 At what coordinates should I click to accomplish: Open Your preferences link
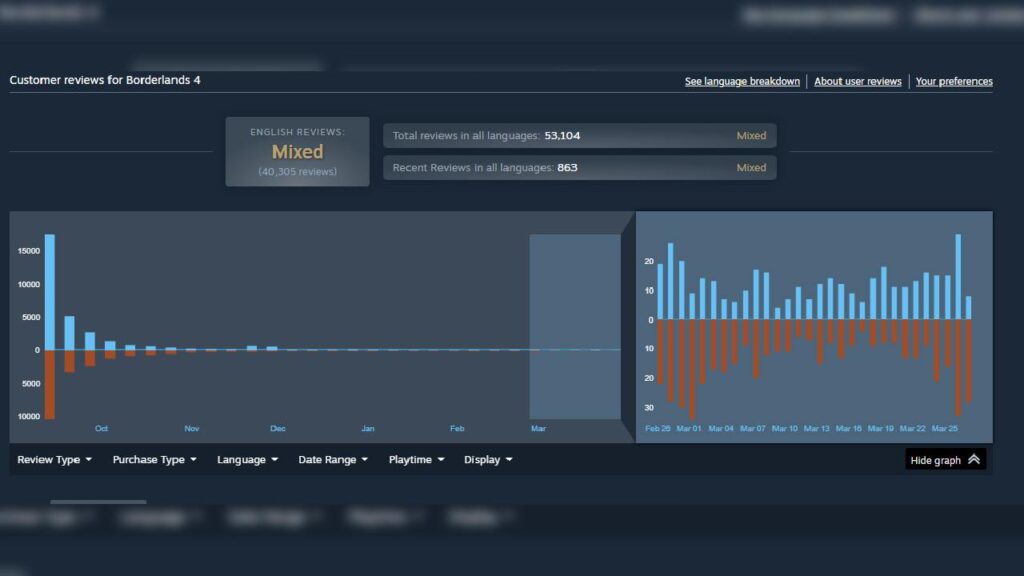pos(953,81)
